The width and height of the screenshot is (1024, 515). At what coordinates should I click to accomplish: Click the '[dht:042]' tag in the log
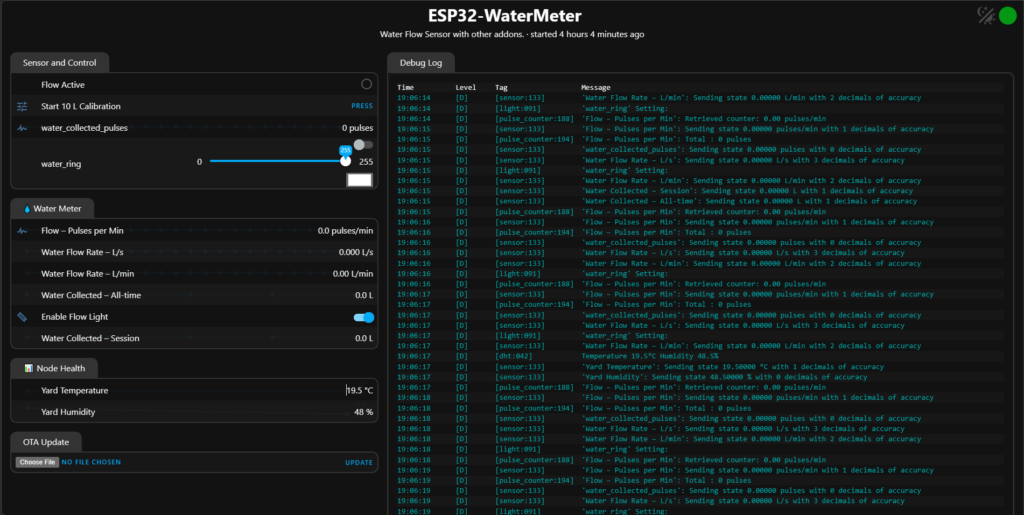(513, 356)
